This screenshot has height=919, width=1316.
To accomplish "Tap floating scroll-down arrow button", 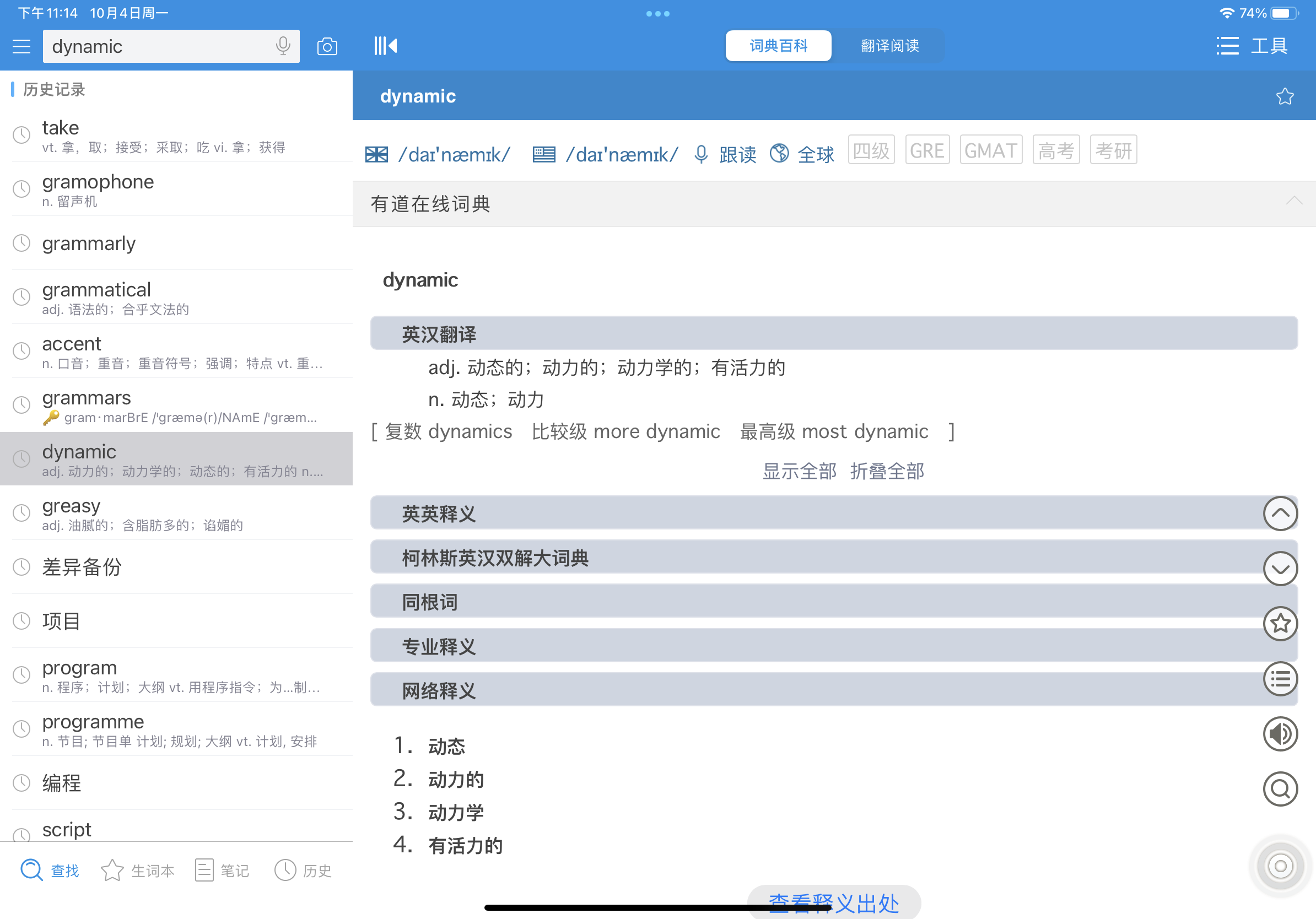I will (1280, 569).
